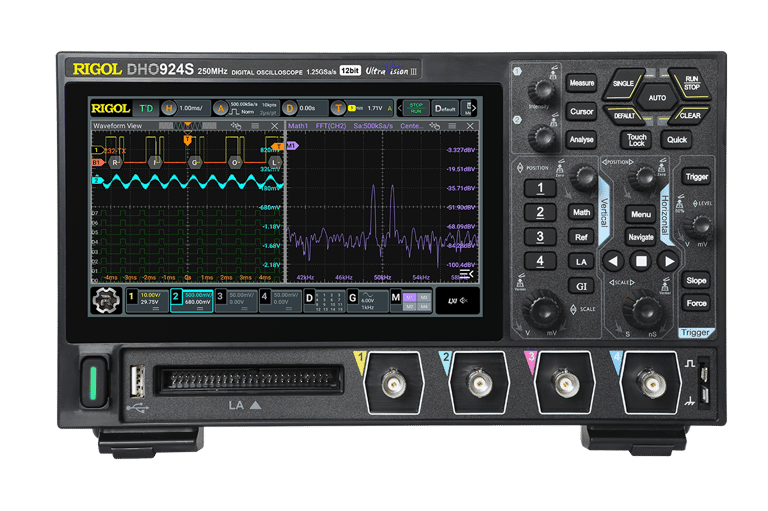Push the trigger LEVEL knob
The height and width of the screenshot is (511, 768).
[x=700, y=226]
